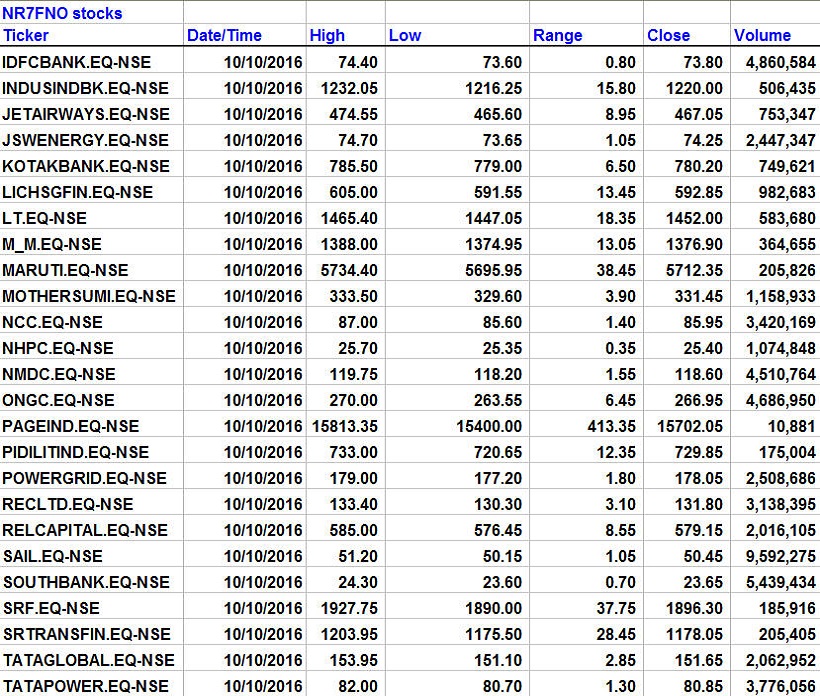The image size is (820, 696).
Task: Click the MARUTI.EQ-NSE ticker cell
Action: [x=65, y=270]
